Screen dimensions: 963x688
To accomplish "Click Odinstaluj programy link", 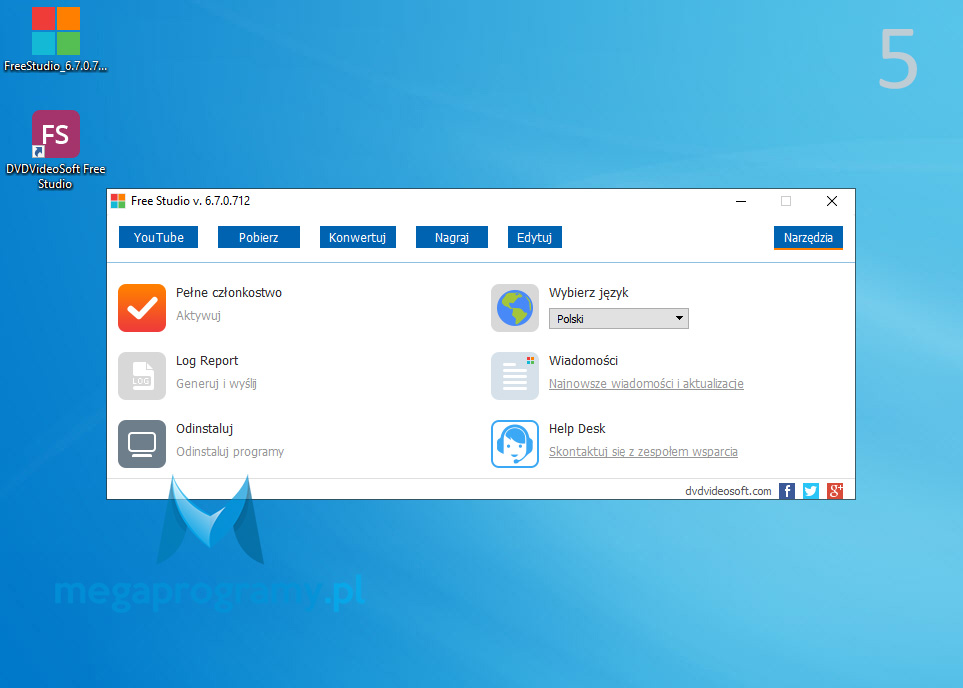I will tap(230, 452).
